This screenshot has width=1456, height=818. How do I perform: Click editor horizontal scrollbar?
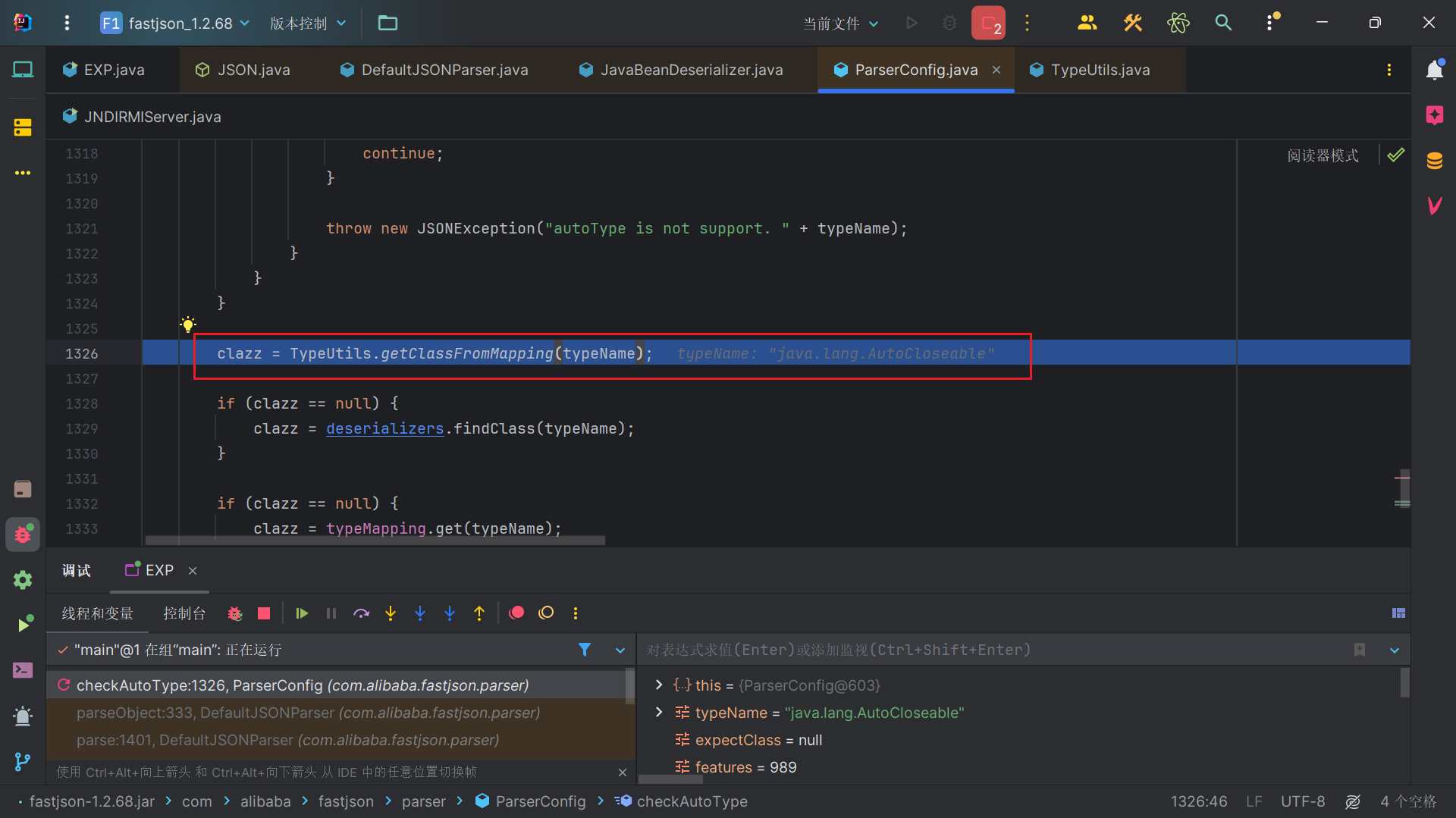(375, 541)
